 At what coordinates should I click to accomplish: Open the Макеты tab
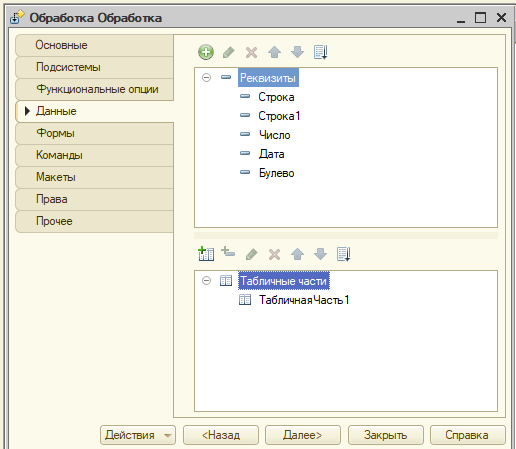94,177
